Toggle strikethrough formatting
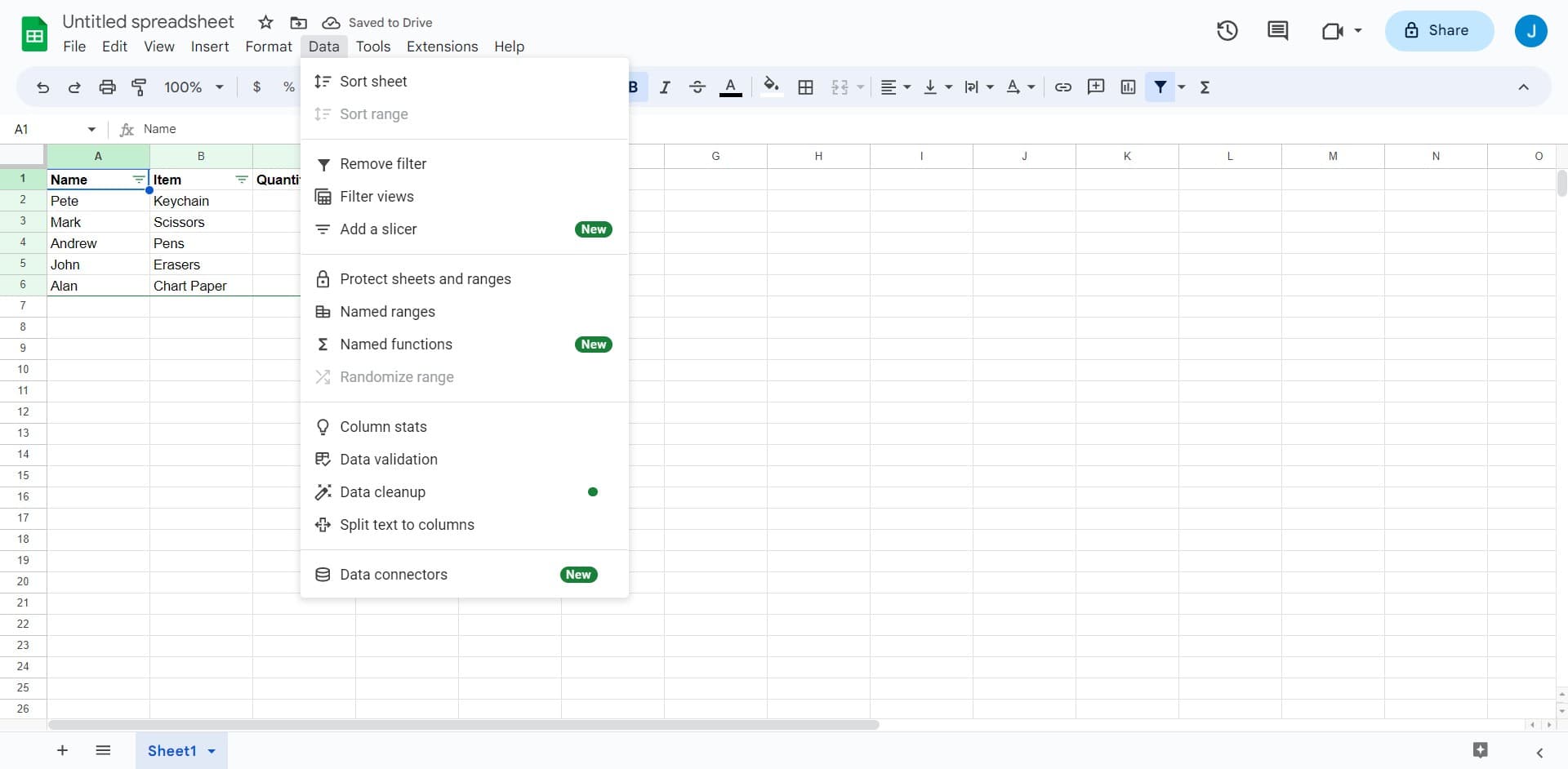The image size is (1568, 769). 697,87
